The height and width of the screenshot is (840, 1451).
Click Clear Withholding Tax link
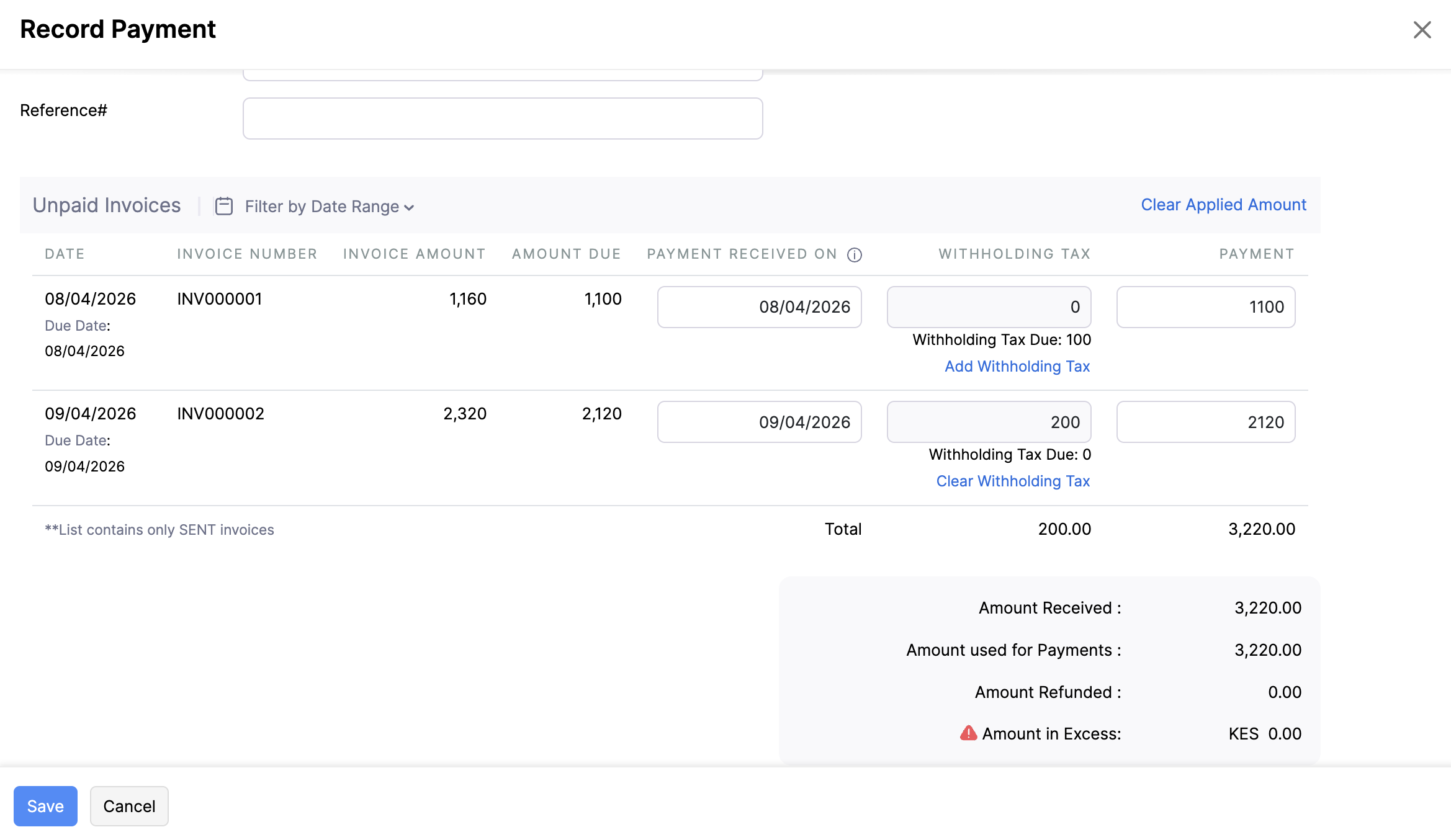pyautogui.click(x=1013, y=481)
